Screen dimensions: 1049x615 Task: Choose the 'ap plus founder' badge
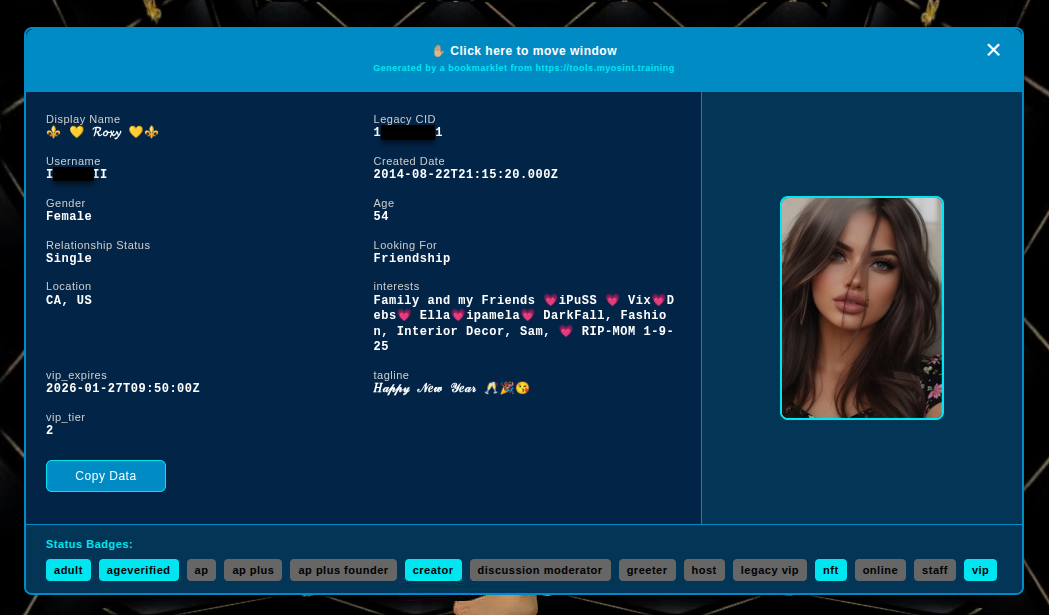pyautogui.click(x=343, y=570)
